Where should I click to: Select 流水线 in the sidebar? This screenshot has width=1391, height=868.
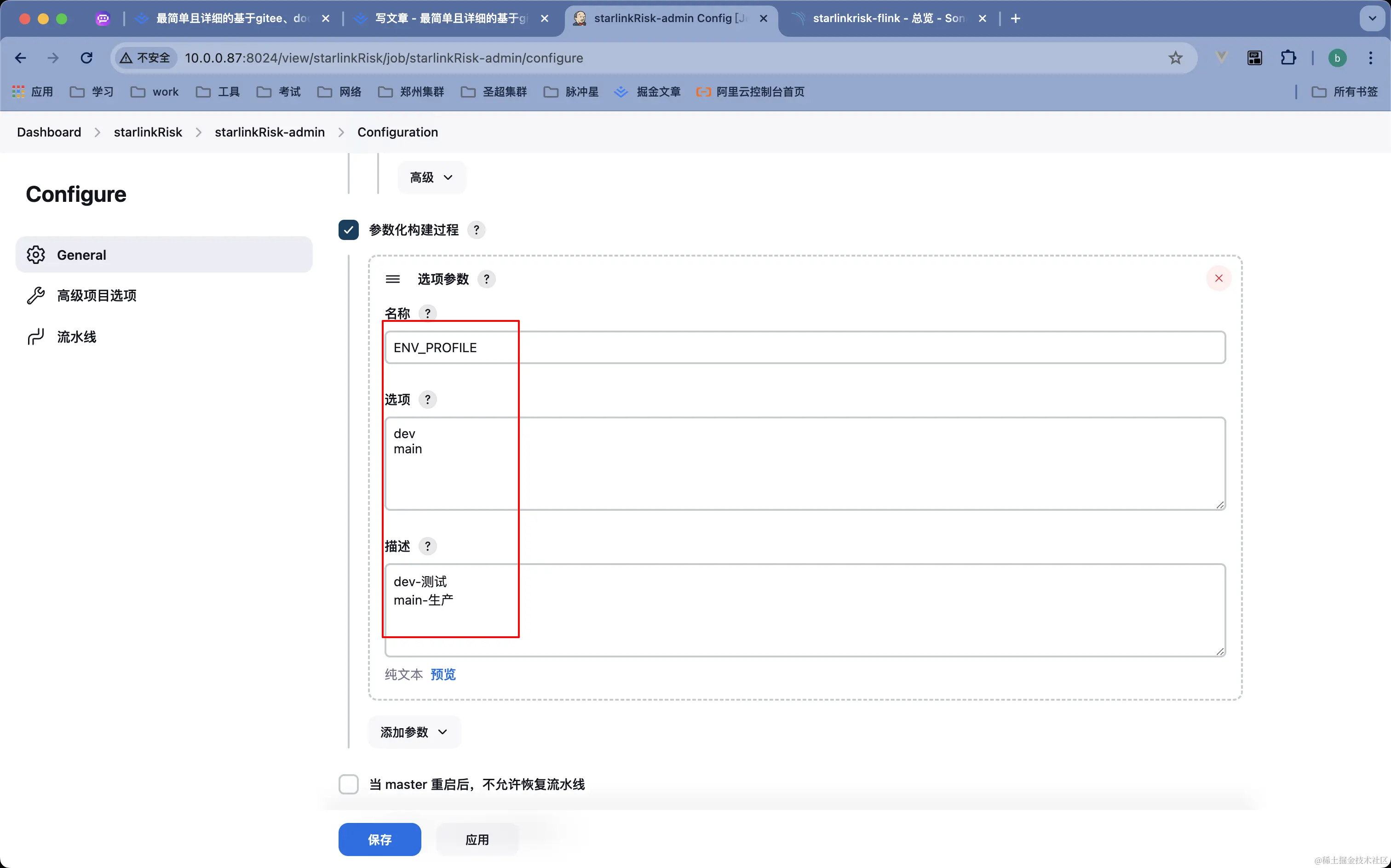[76, 337]
